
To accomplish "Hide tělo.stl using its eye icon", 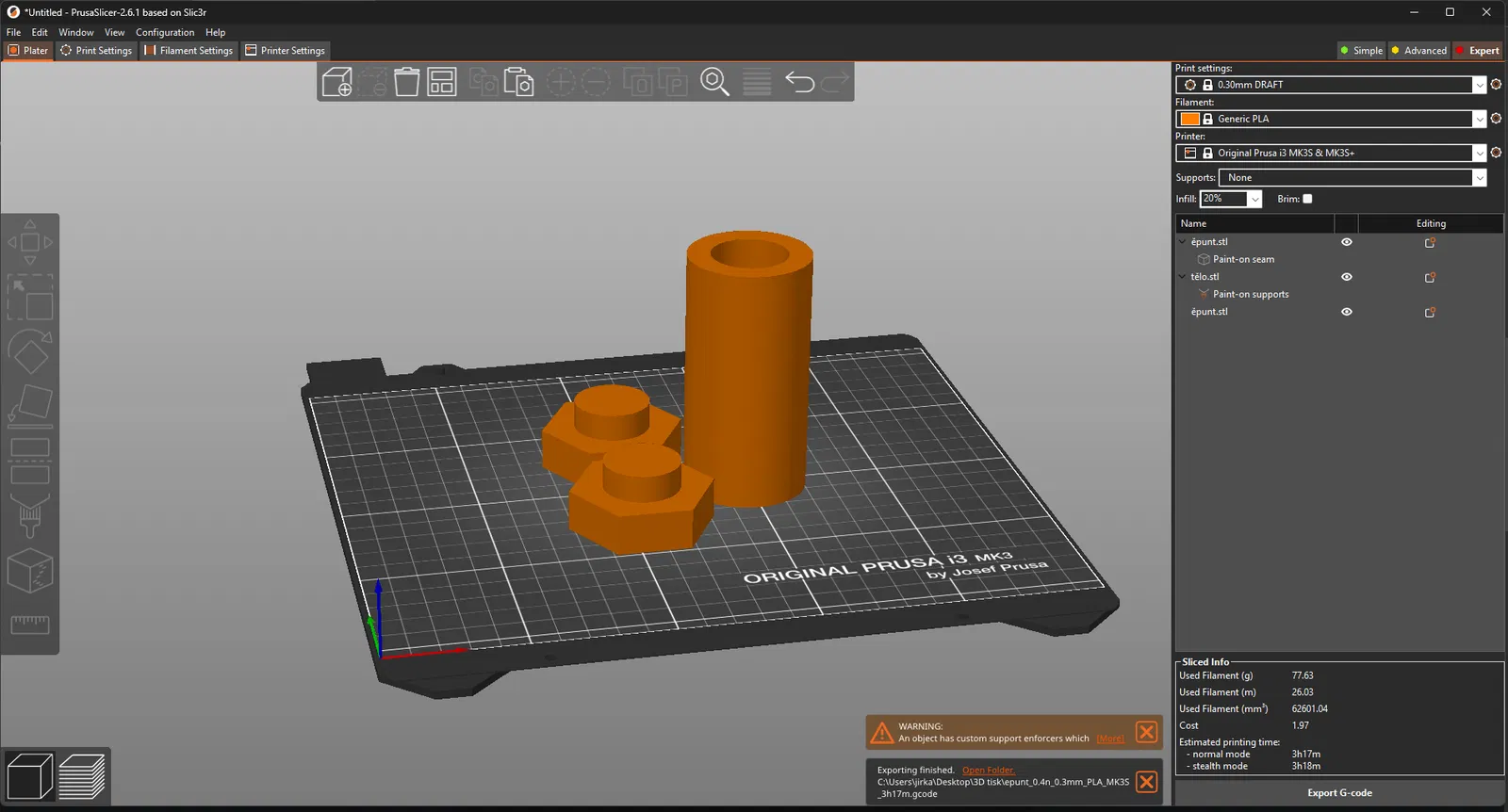I will pyautogui.click(x=1347, y=277).
